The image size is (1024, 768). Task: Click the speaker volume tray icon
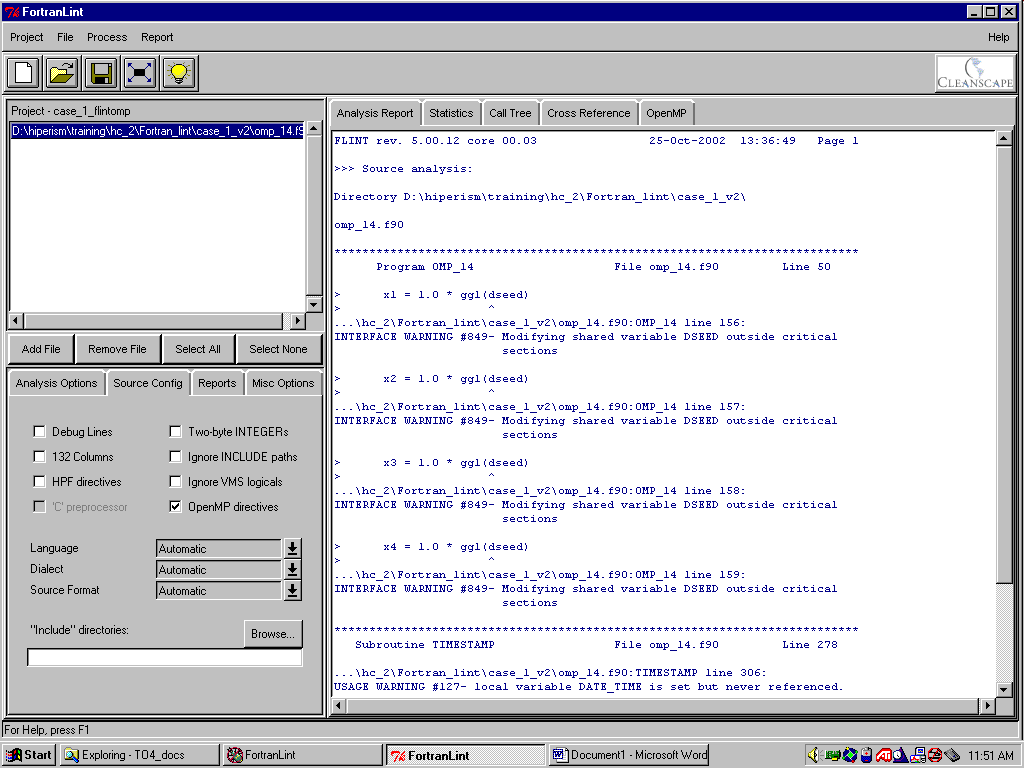(812, 755)
